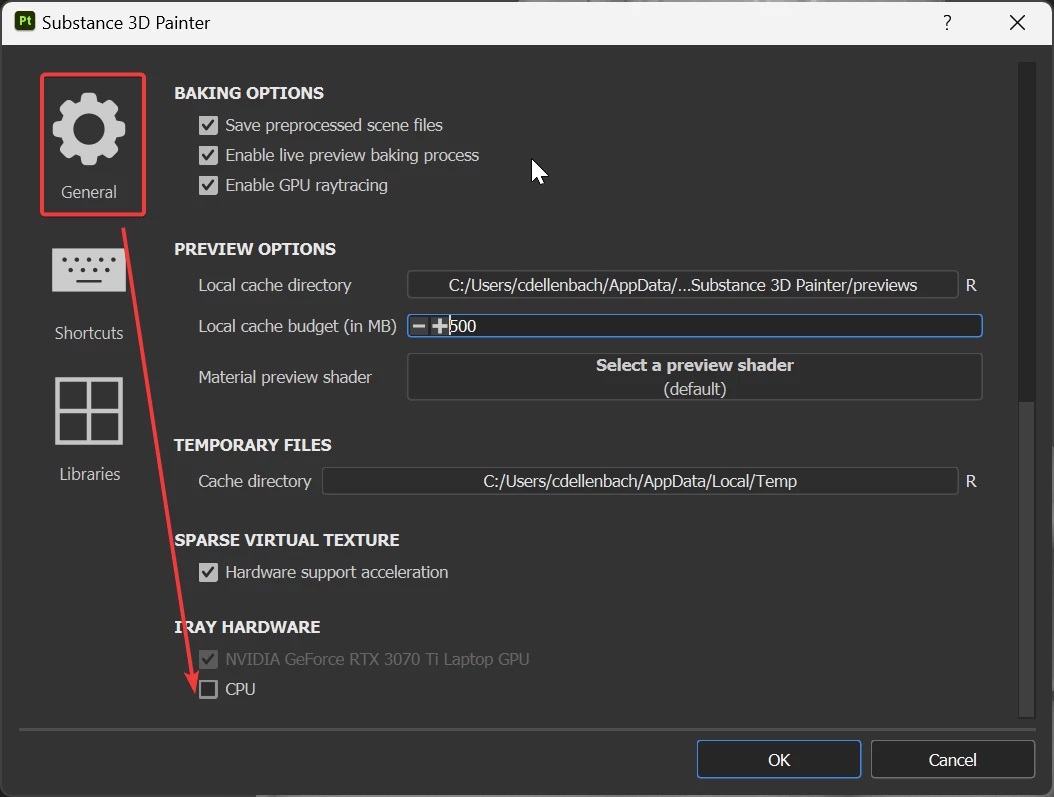Screen dimensions: 1054x797
Task: Click the TEMPORARY FILES heading
Action: pyautogui.click(x=253, y=445)
